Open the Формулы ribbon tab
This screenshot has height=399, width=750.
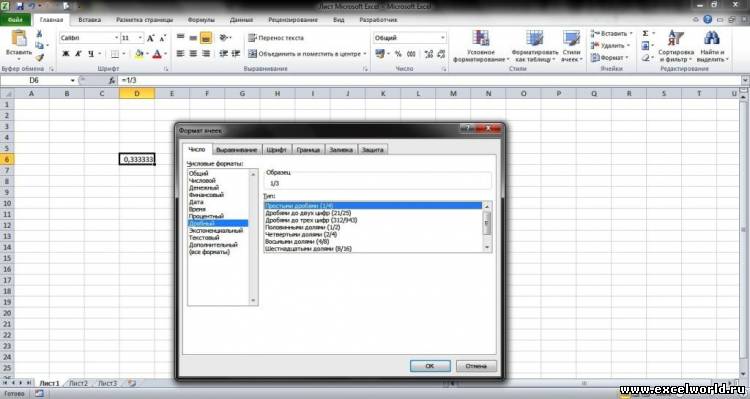coord(201,20)
